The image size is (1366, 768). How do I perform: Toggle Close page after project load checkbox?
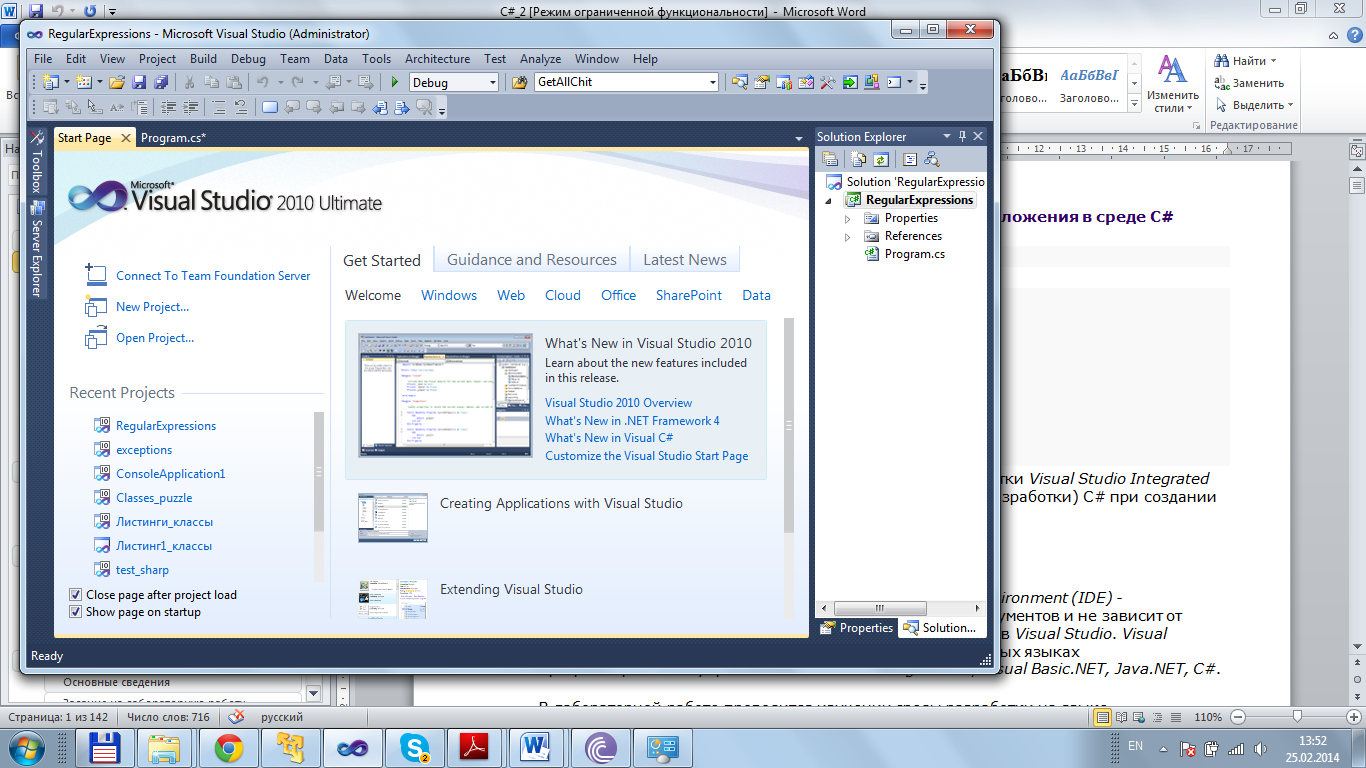pyautogui.click(x=76, y=595)
